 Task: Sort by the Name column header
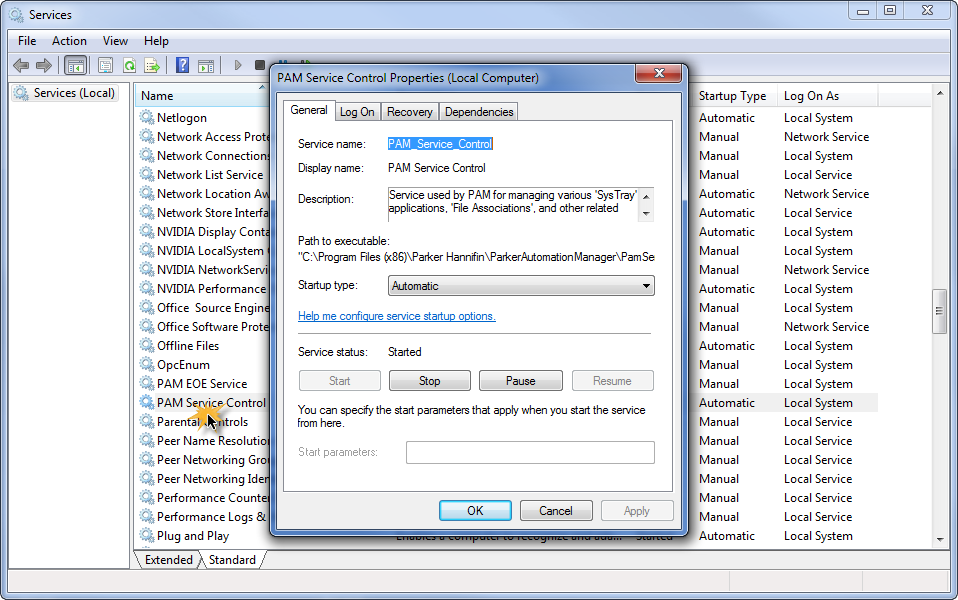click(203, 95)
